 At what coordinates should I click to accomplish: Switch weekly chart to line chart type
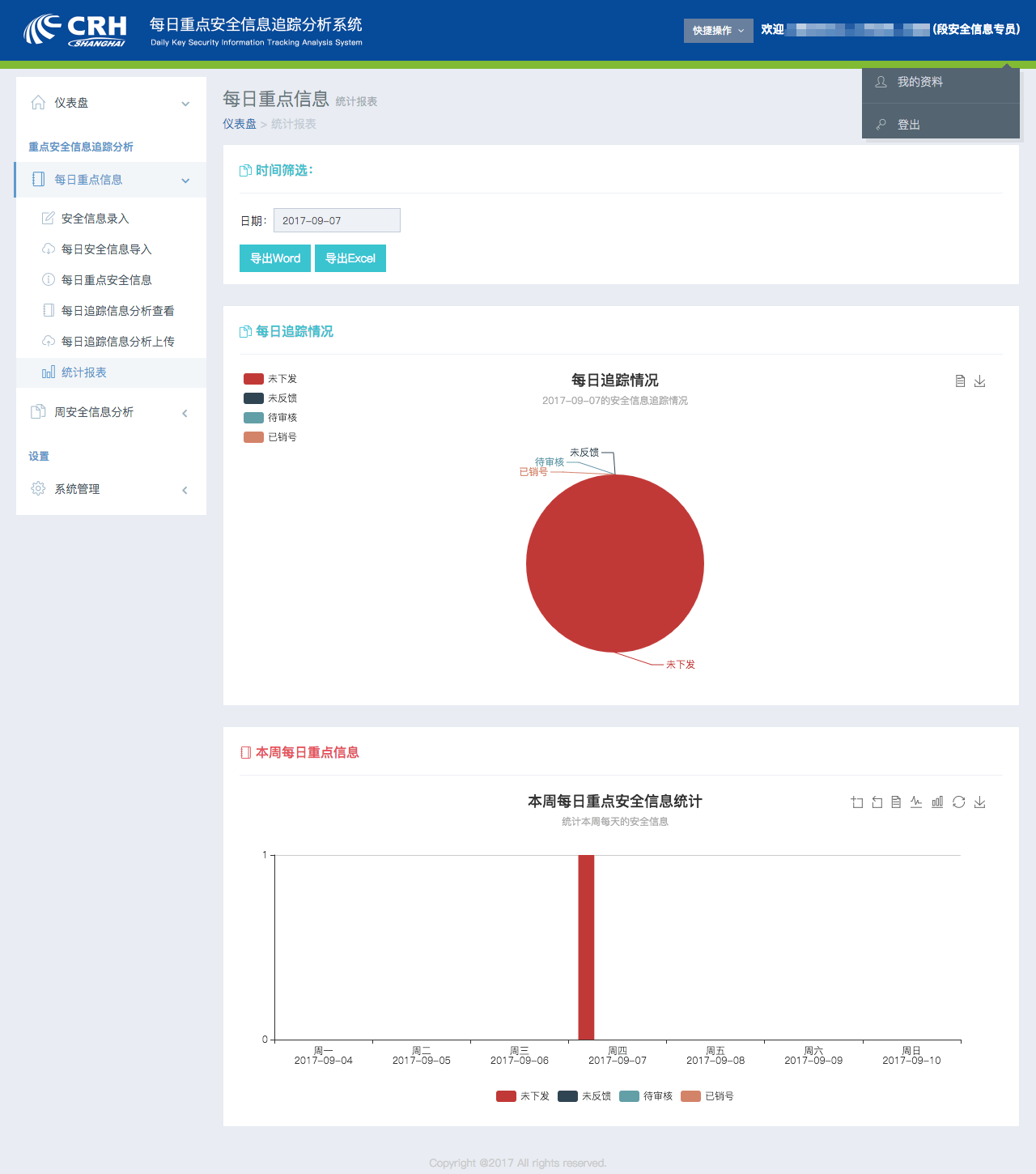coord(916,802)
